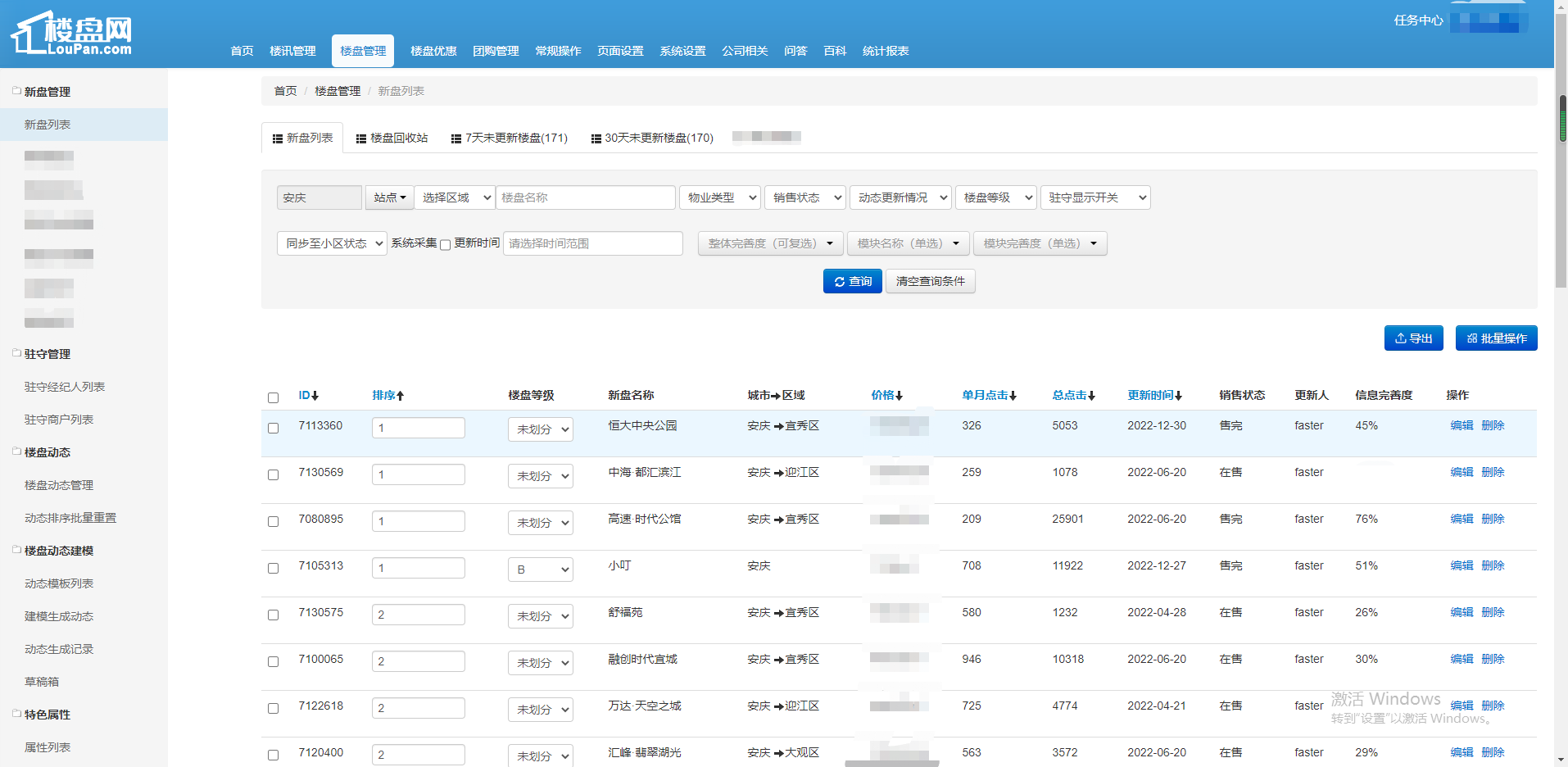Sort table by ID arrow

click(315, 396)
